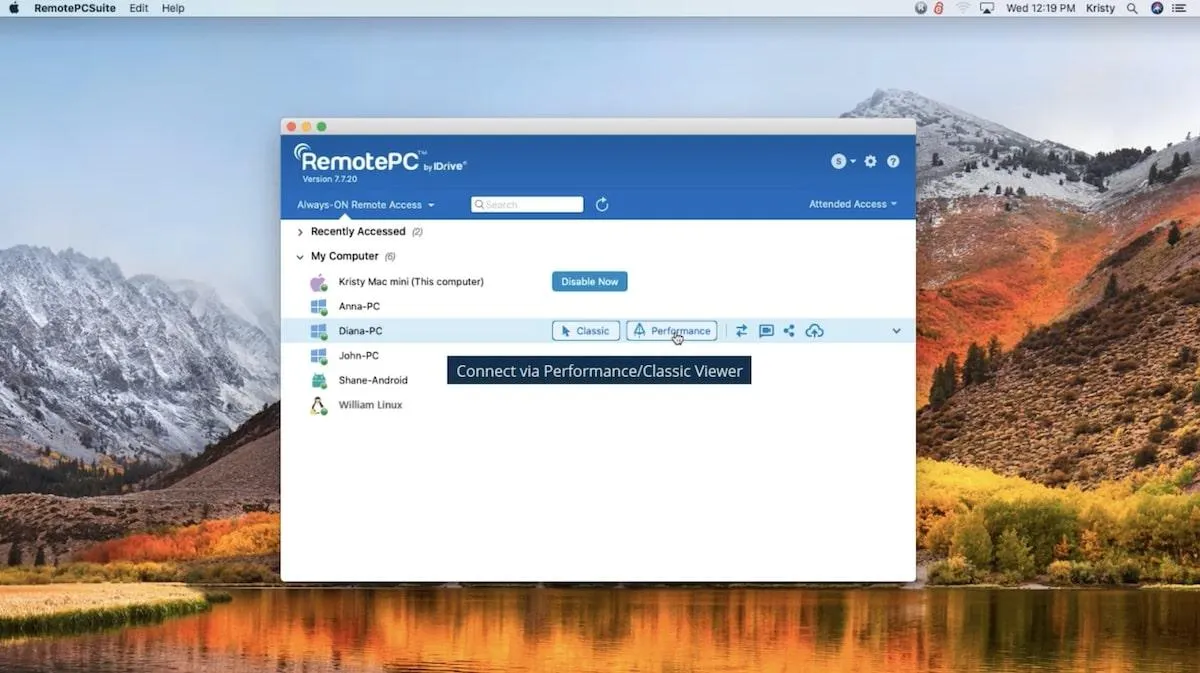Click the Spotlight search icon in menu bar

(x=1132, y=8)
